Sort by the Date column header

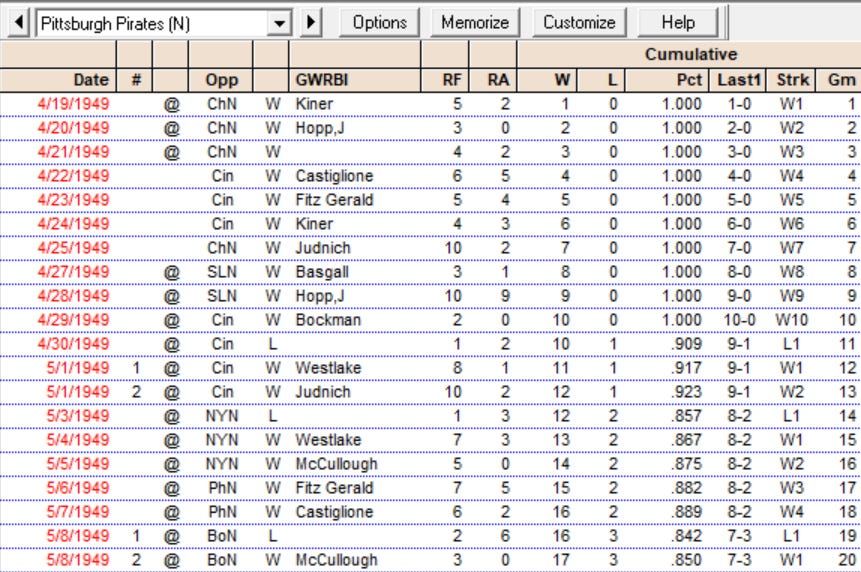coord(58,80)
